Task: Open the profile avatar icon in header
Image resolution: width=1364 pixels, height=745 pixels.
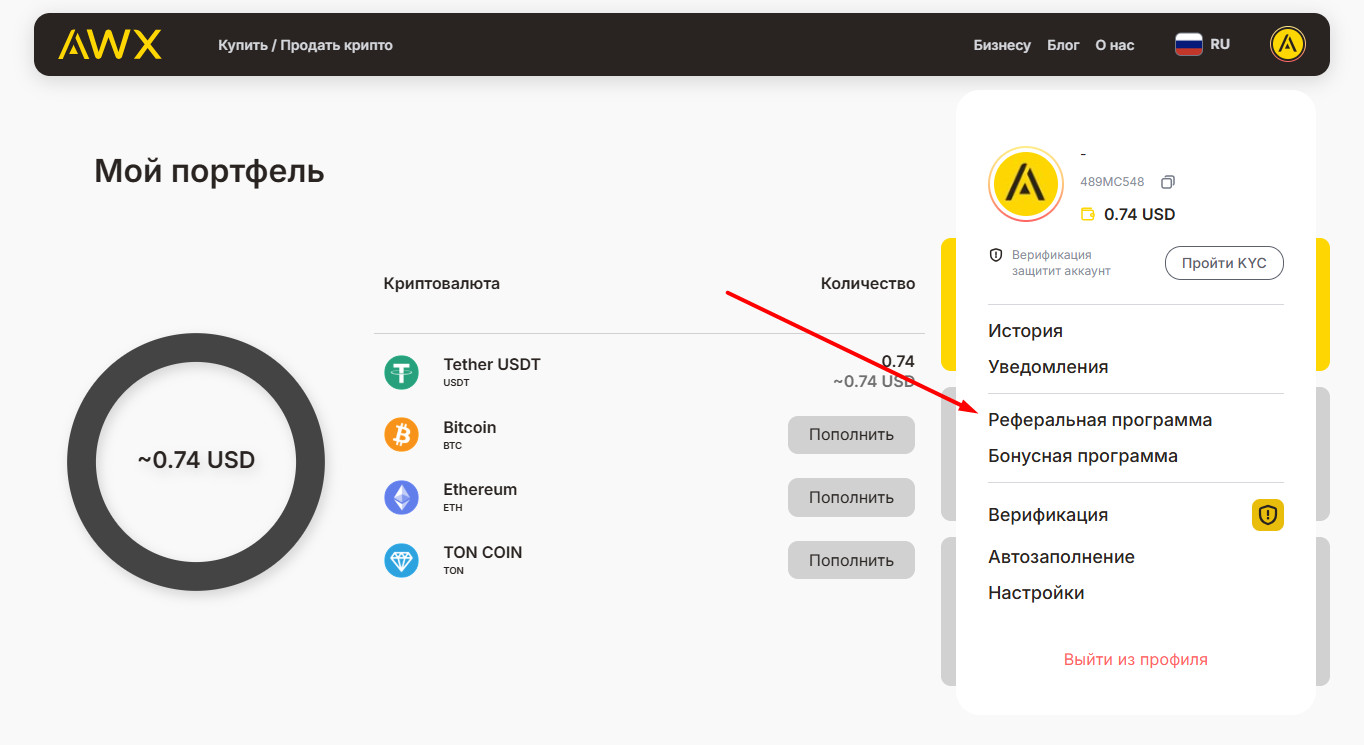Action: click(x=1287, y=44)
